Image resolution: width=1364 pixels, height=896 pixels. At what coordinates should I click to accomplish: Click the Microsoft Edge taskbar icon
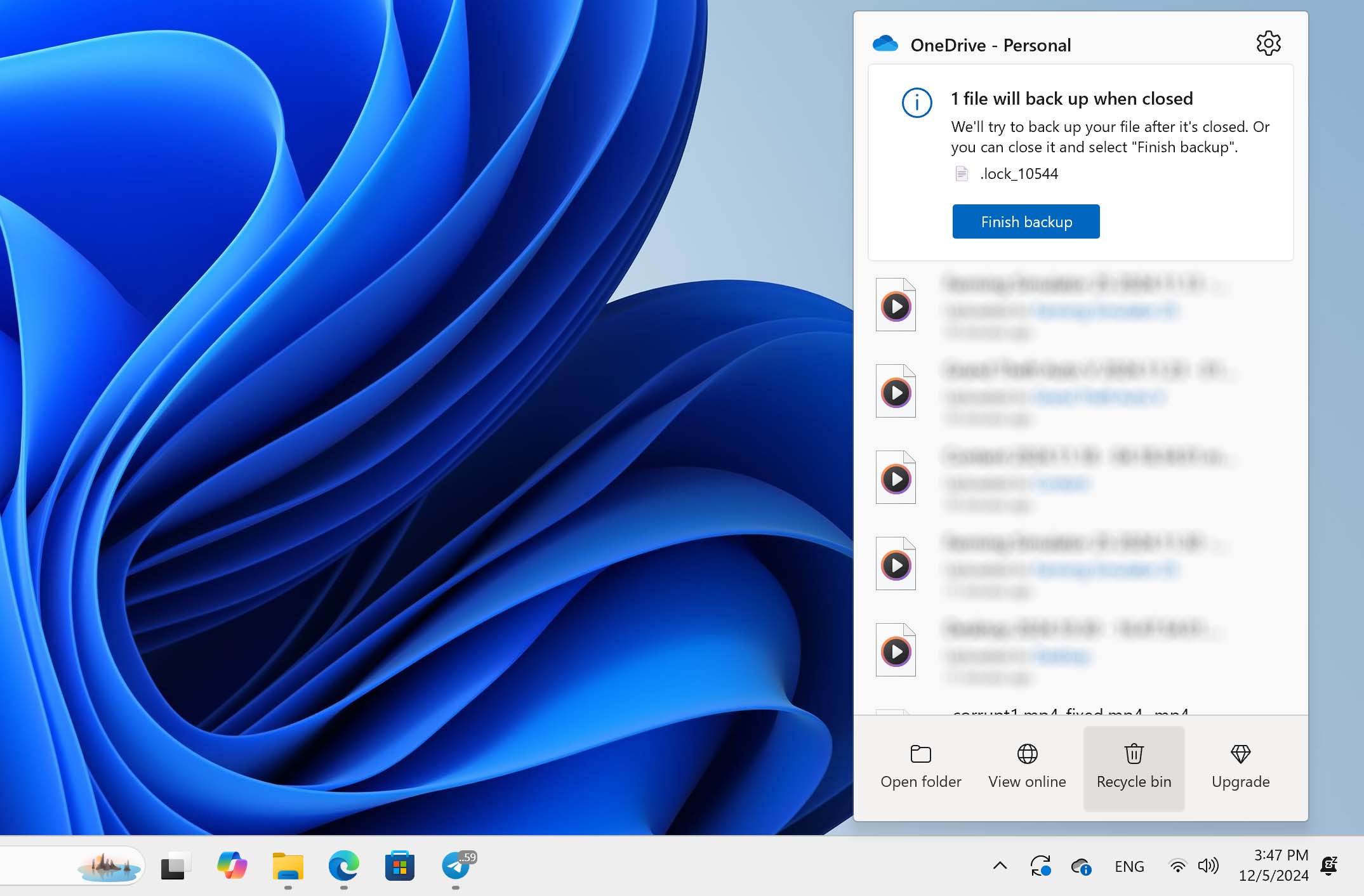343,865
